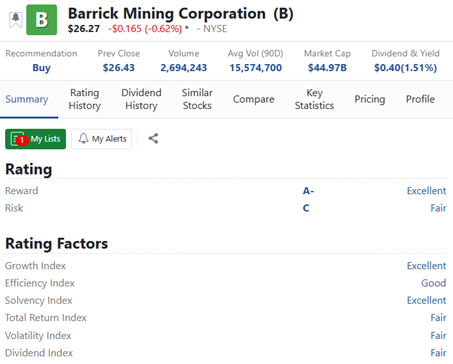The height and width of the screenshot is (364, 453).
Task: Click the Solvency Index label
Action: [x=39, y=301]
